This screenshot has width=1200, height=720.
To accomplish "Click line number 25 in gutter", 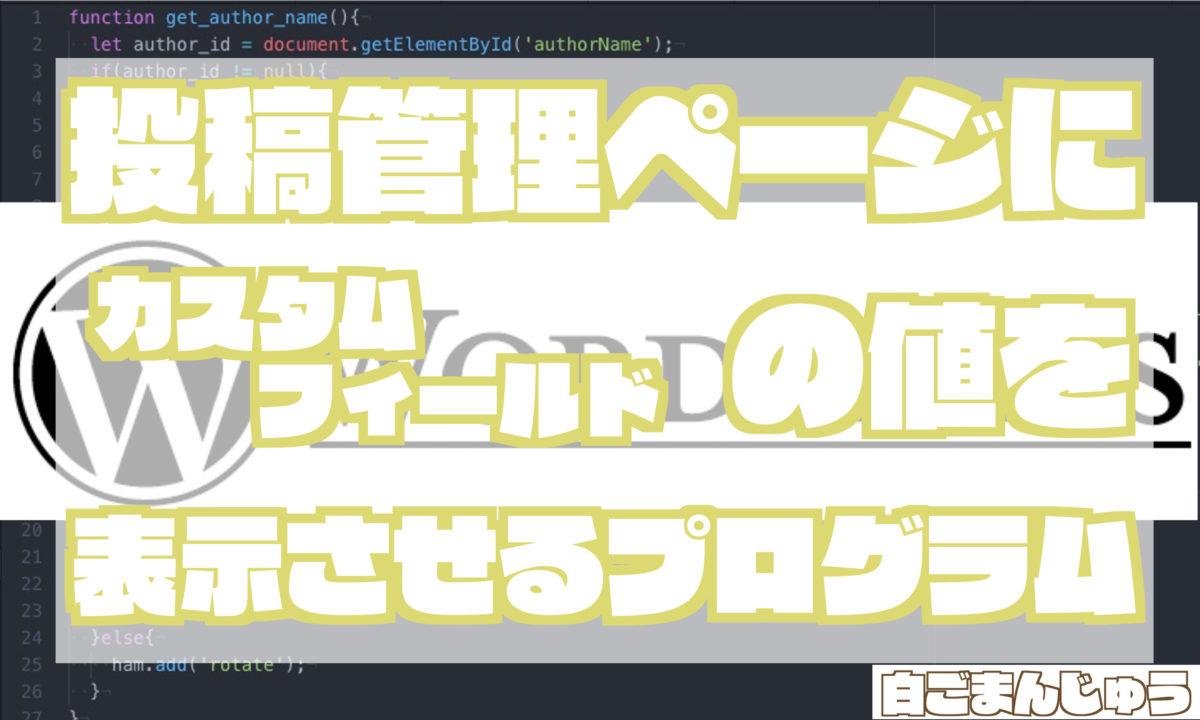I will [30, 663].
